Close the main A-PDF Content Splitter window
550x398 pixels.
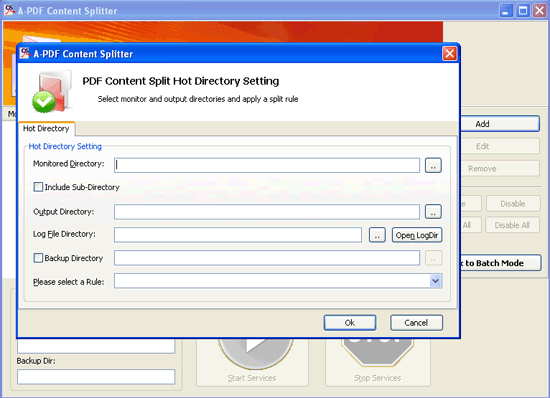coord(539,11)
